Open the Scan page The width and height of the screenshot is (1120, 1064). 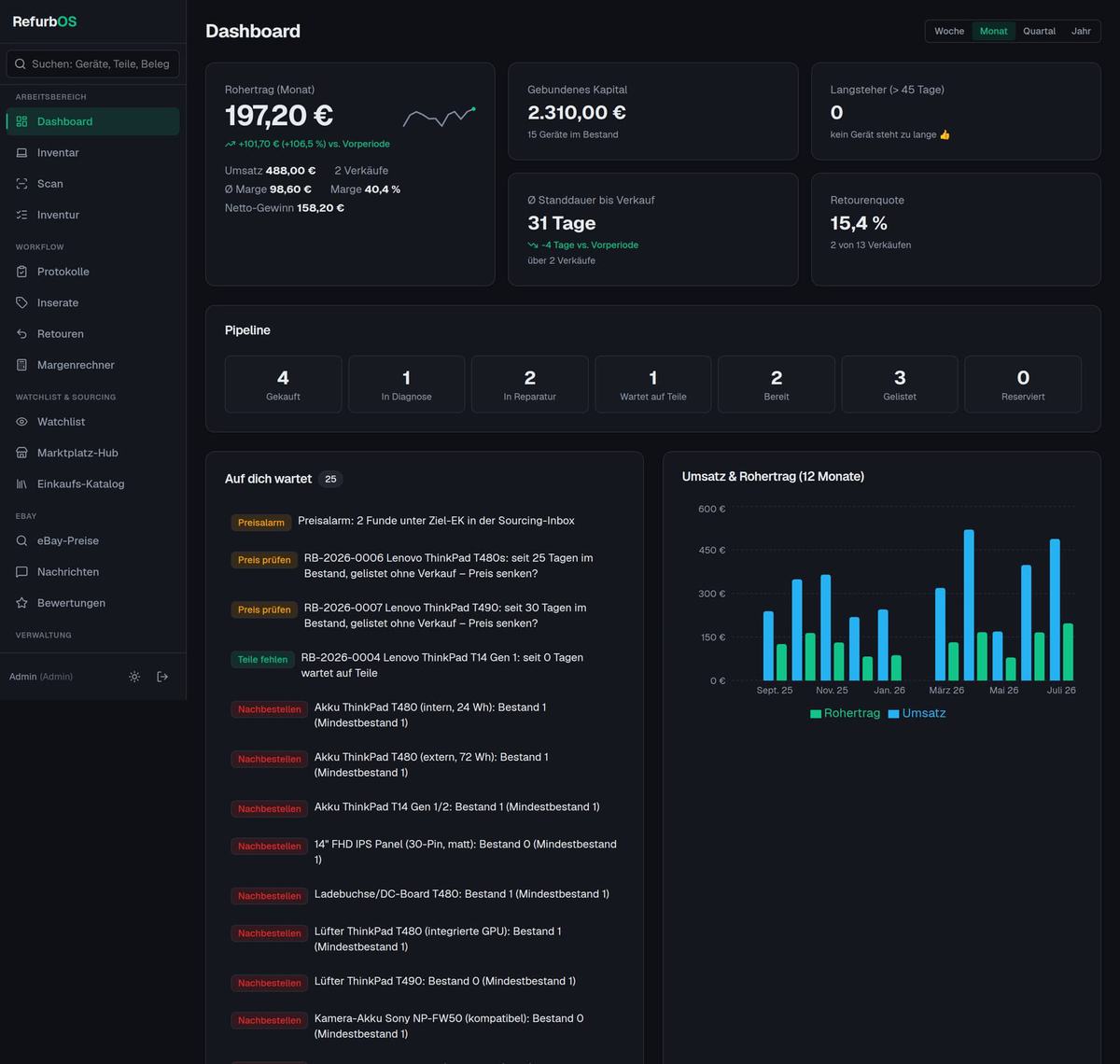tap(93, 184)
